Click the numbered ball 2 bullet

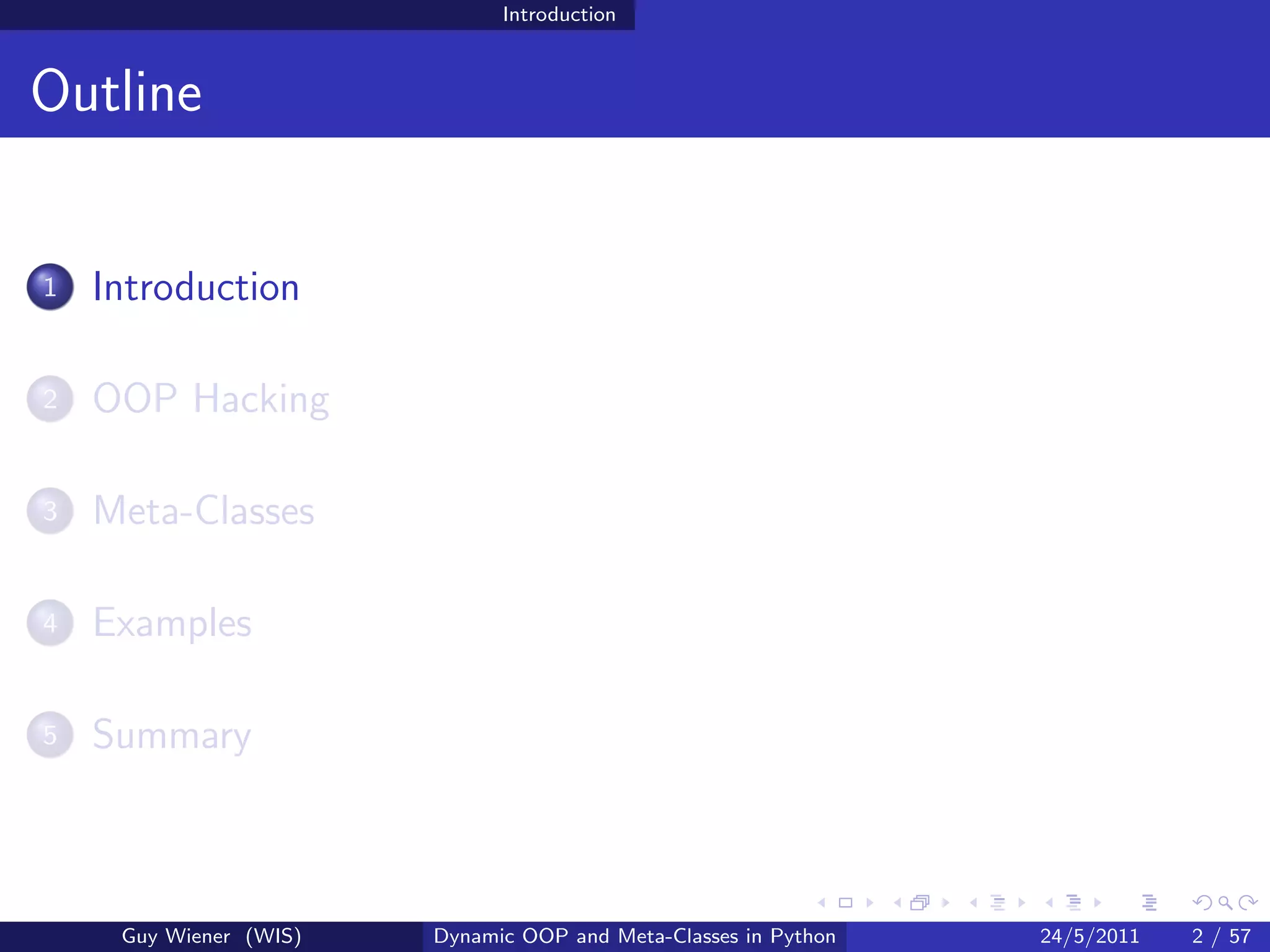click(x=50, y=399)
